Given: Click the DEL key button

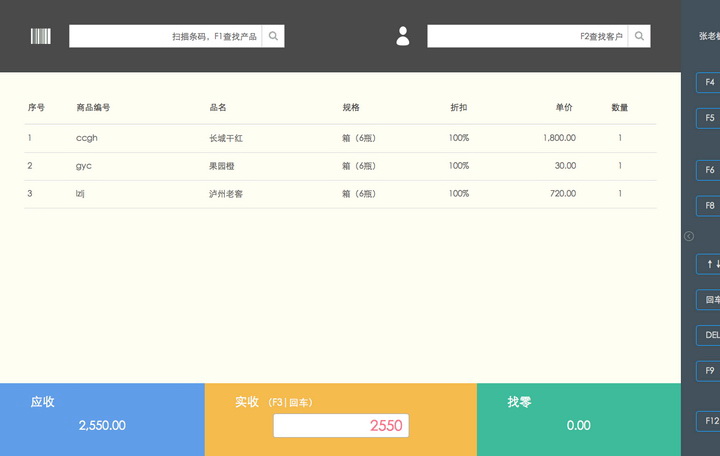Looking at the screenshot, I should coord(709,336).
